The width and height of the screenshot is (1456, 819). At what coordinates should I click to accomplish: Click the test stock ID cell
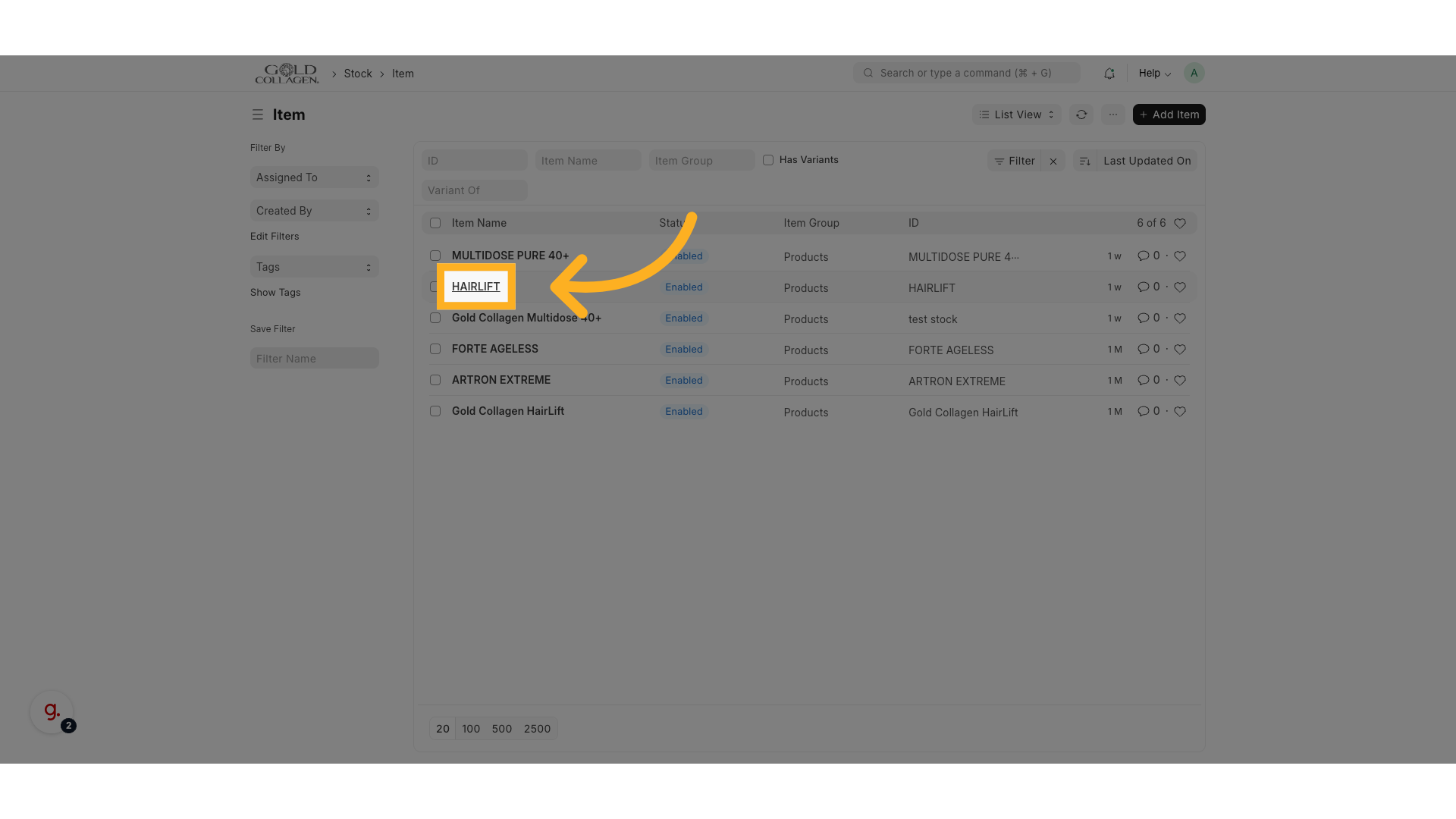(933, 319)
